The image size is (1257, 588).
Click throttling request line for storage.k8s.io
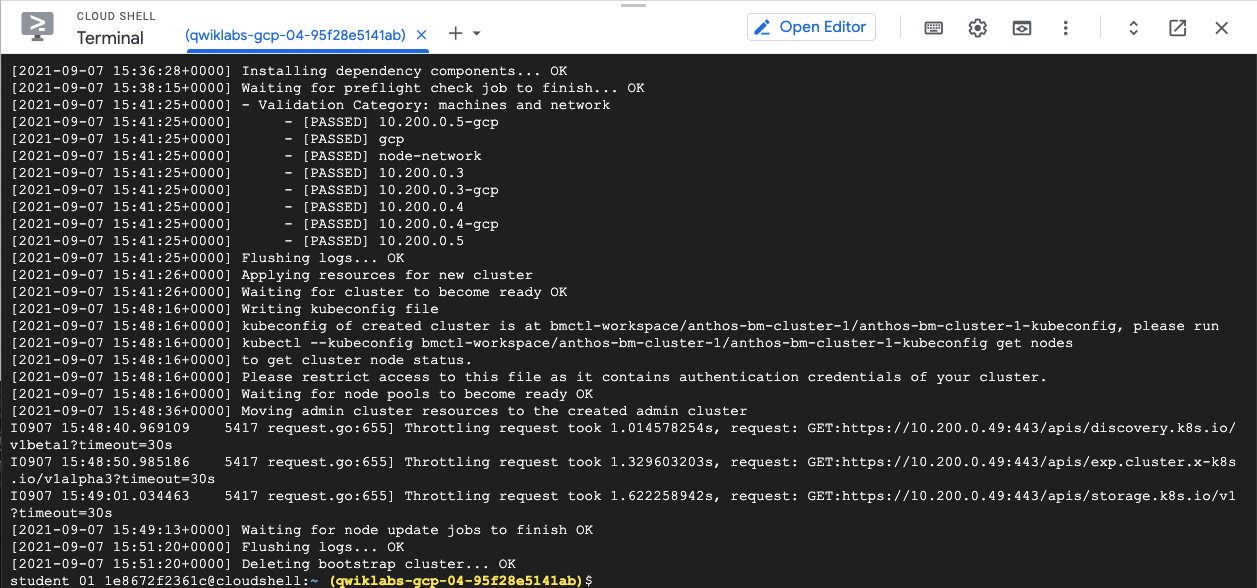pos(623,504)
